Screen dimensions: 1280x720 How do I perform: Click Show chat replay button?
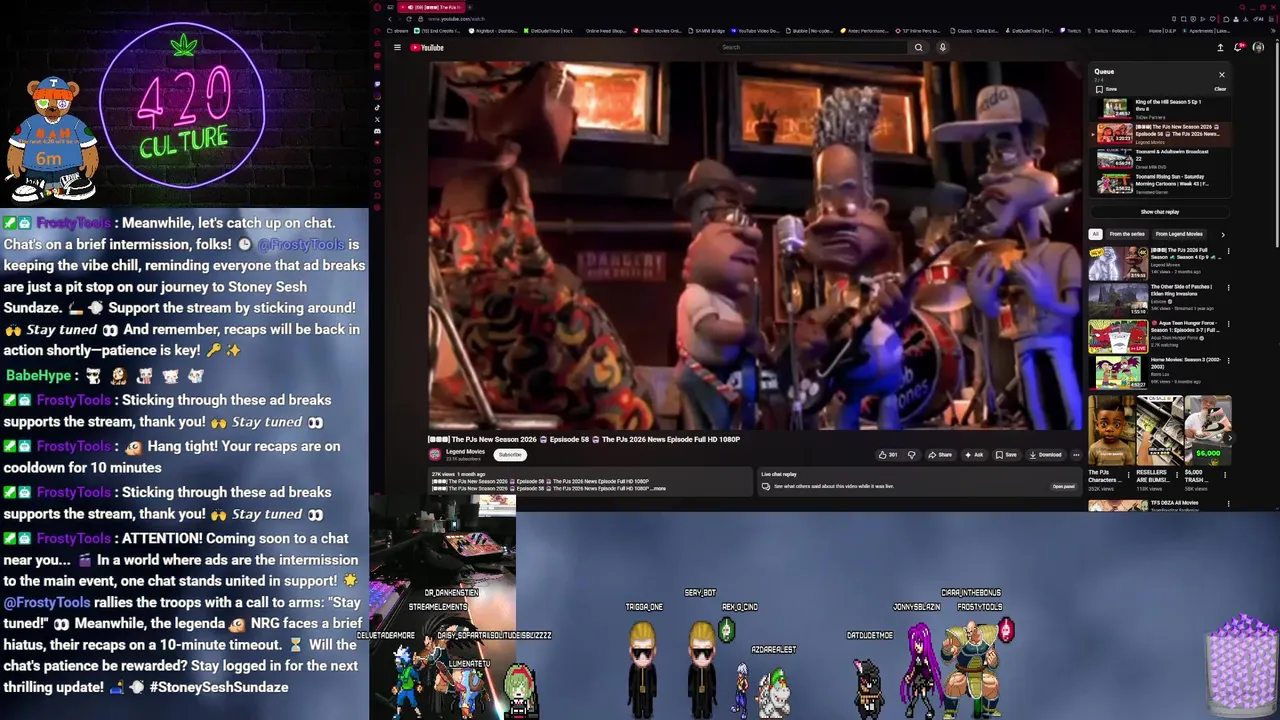click(1160, 212)
